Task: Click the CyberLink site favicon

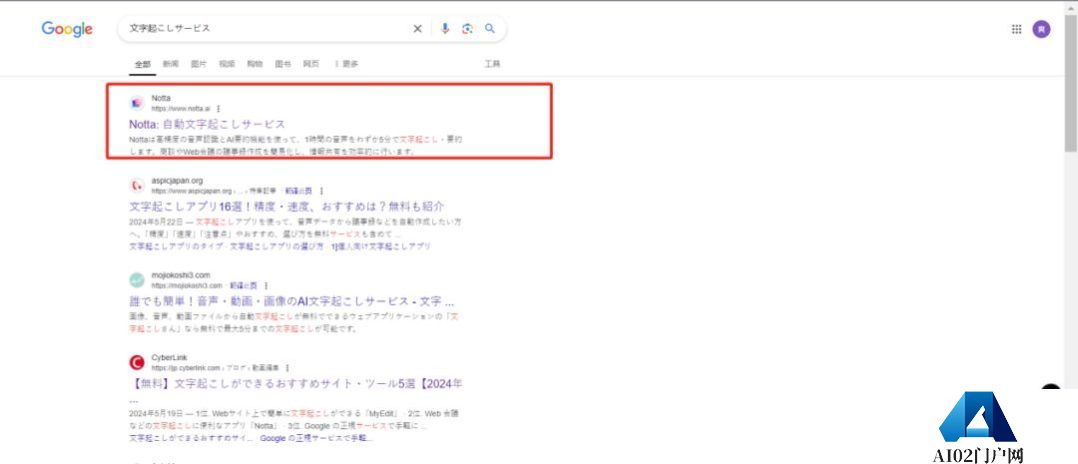Action: tap(137, 362)
